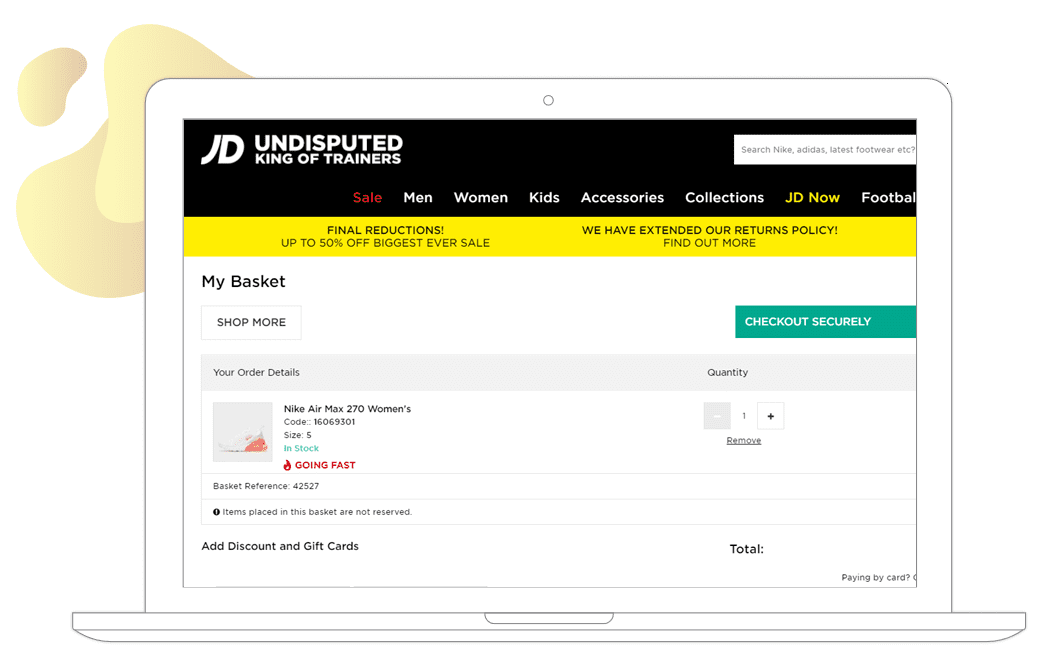The height and width of the screenshot is (652, 1044).
Task: Open the Final Reductions sale banner
Action: pyautogui.click(x=386, y=236)
